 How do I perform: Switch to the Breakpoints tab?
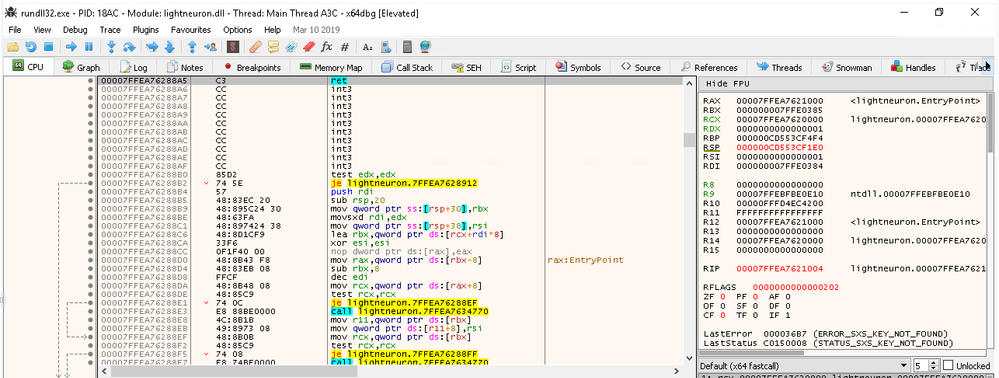252,67
